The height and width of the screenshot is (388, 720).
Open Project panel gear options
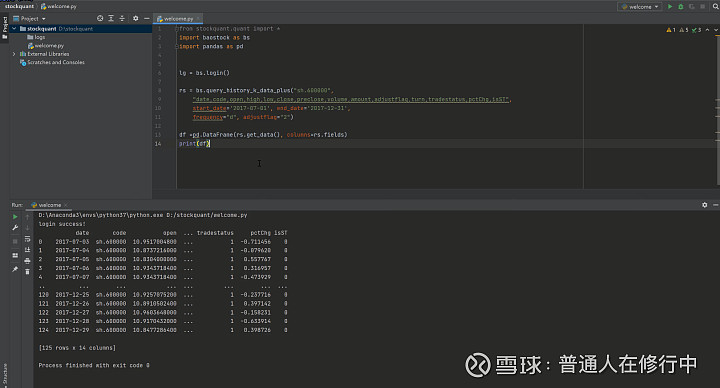pyautogui.click(x=135, y=18)
